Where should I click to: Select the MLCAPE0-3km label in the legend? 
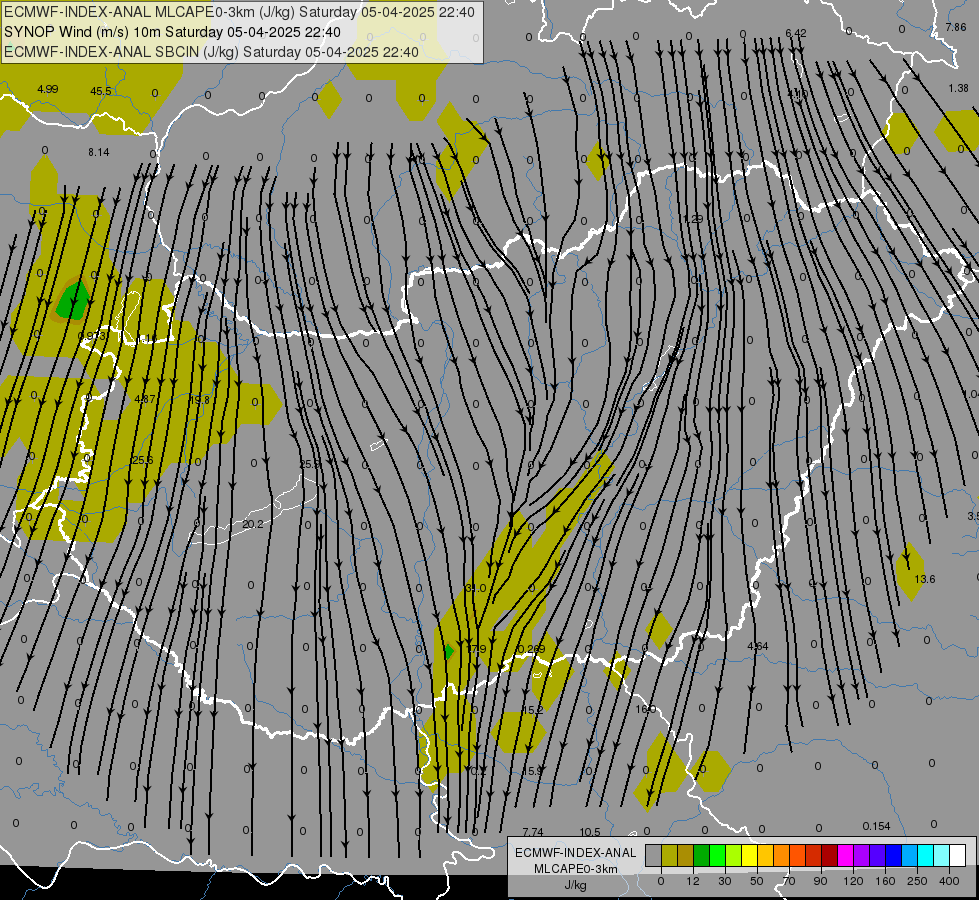tap(576, 869)
